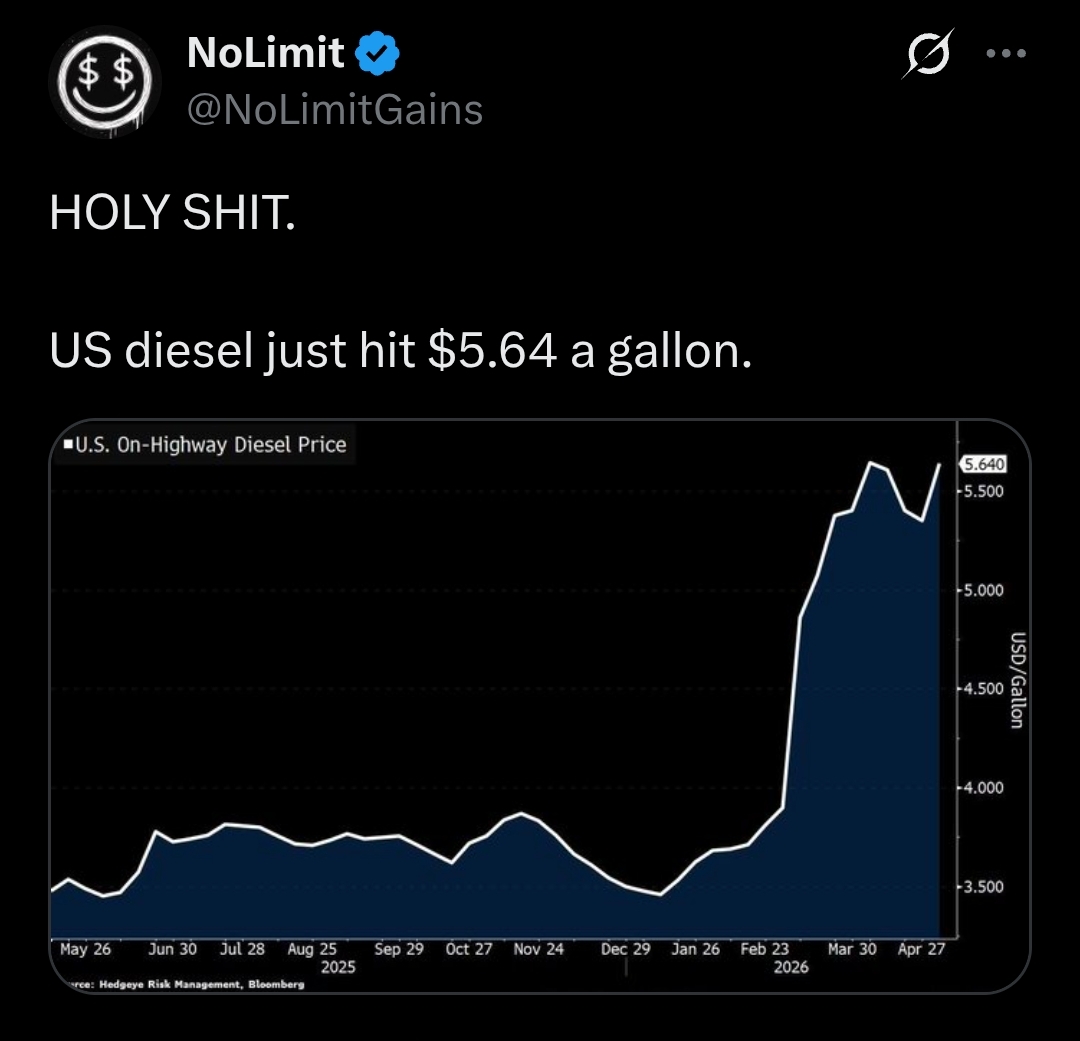Click the 5.500 axis tick label
1080x1041 pixels.
coord(984,491)
